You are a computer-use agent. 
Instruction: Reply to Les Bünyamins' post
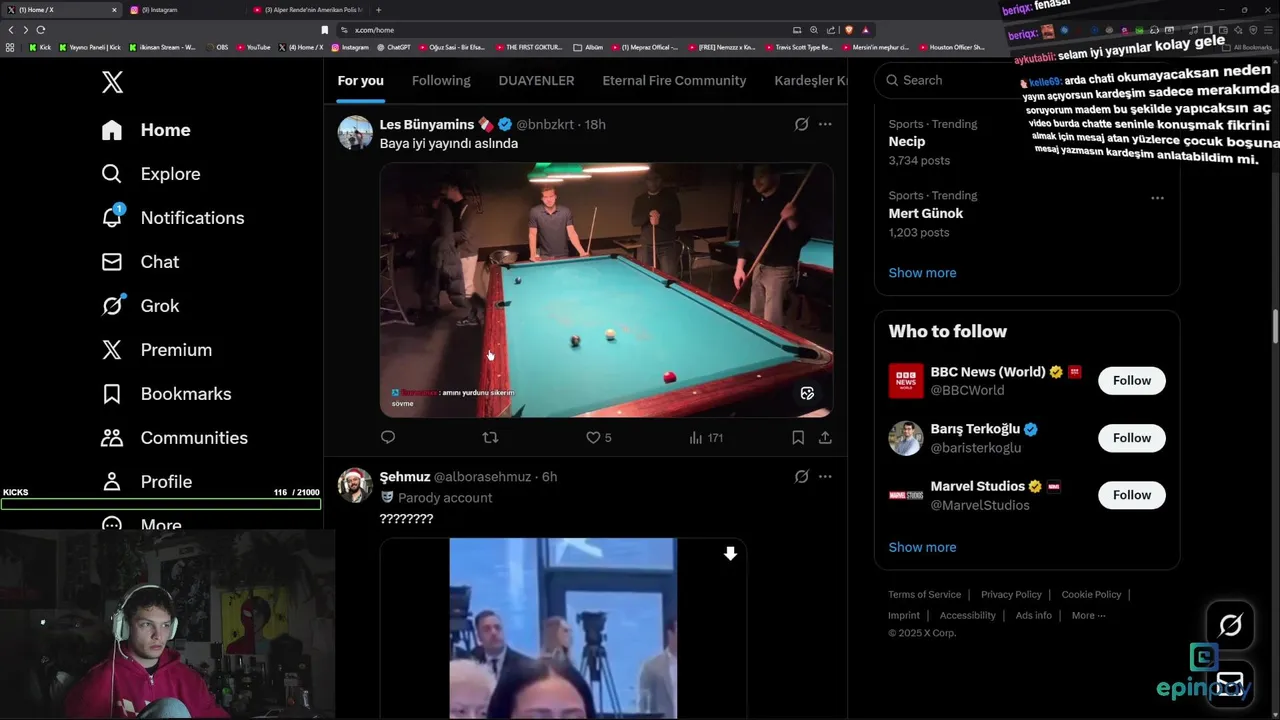pos(388,437)
